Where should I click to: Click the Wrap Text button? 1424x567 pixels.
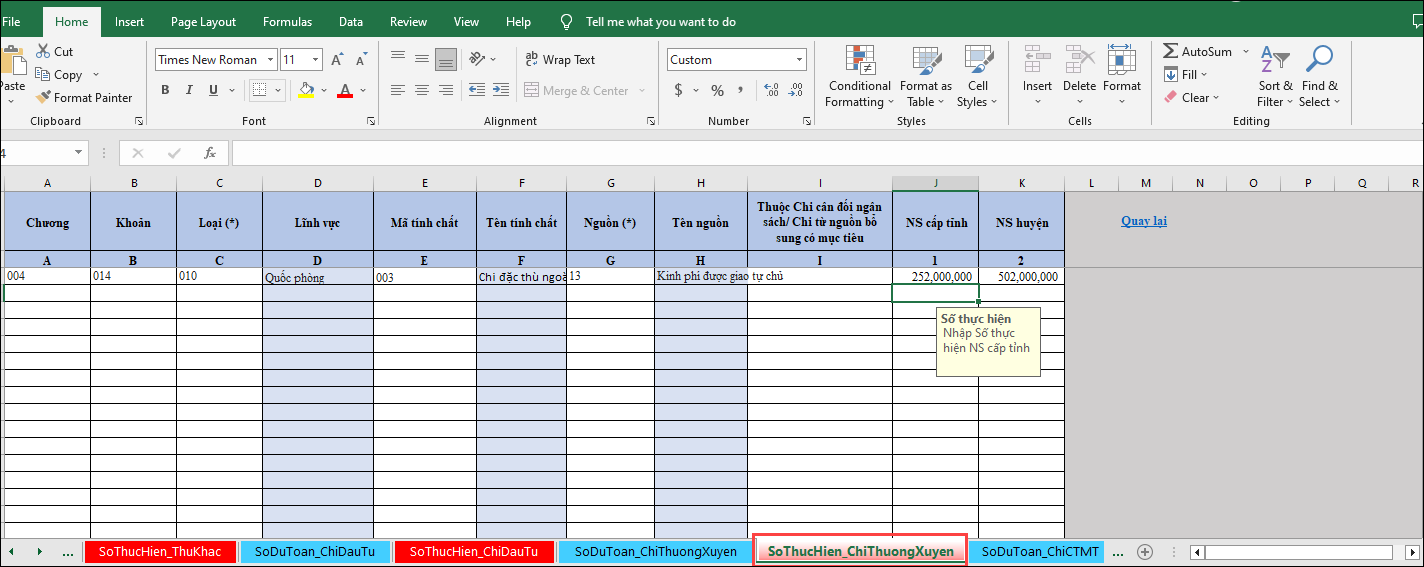[x=559, y=60]
